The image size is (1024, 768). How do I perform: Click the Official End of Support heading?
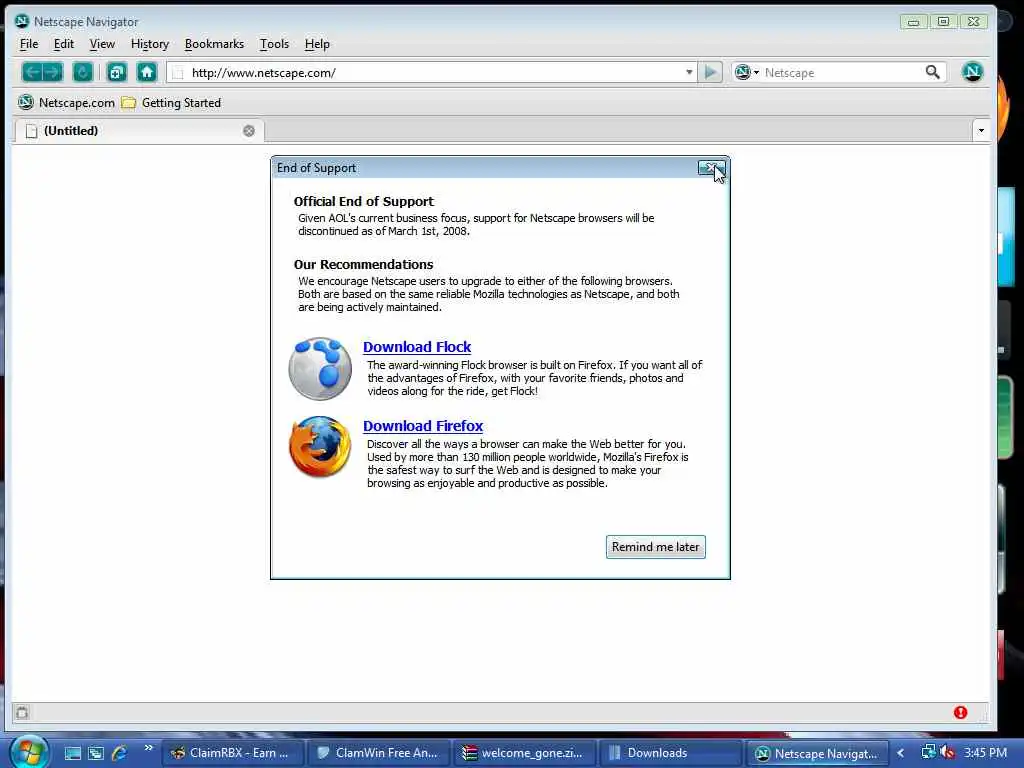tap(364, 201)
